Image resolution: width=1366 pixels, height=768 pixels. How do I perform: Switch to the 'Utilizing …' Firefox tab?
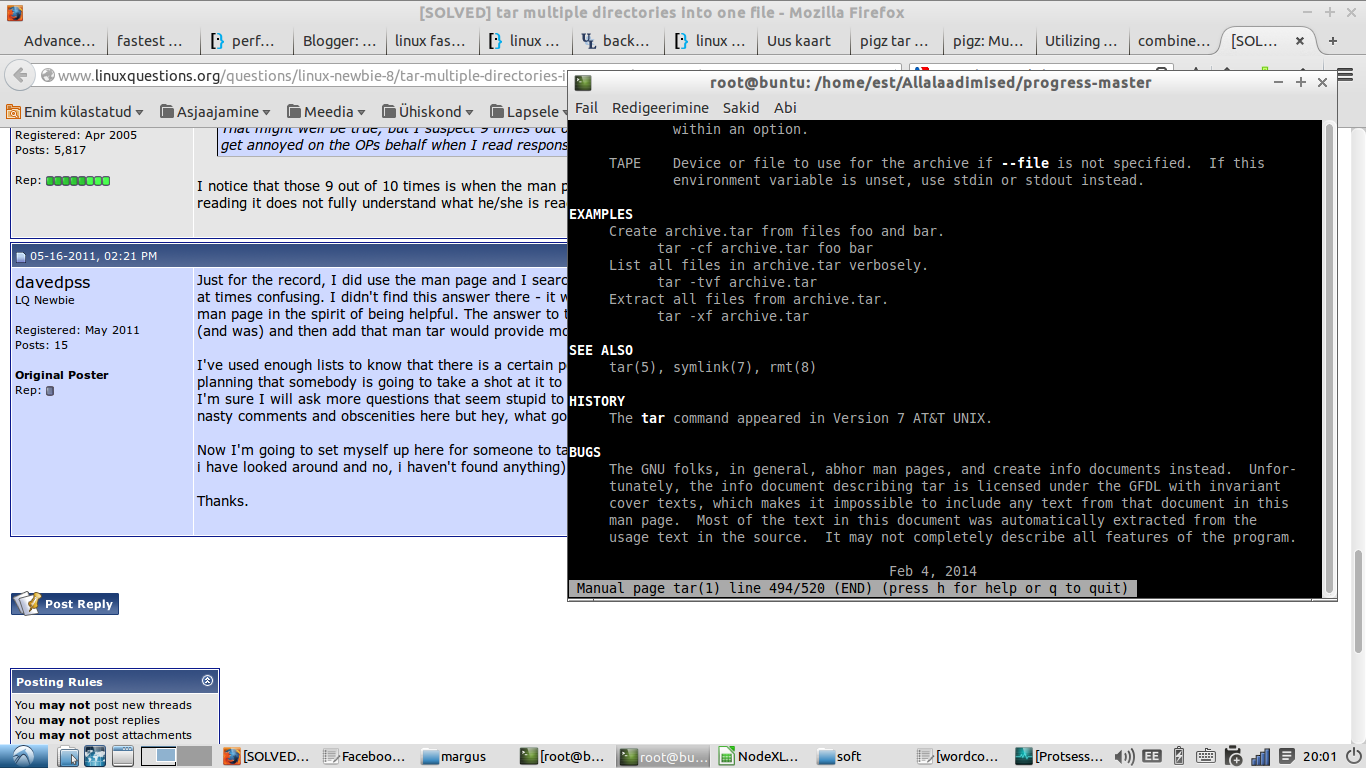click(1081, 41)
